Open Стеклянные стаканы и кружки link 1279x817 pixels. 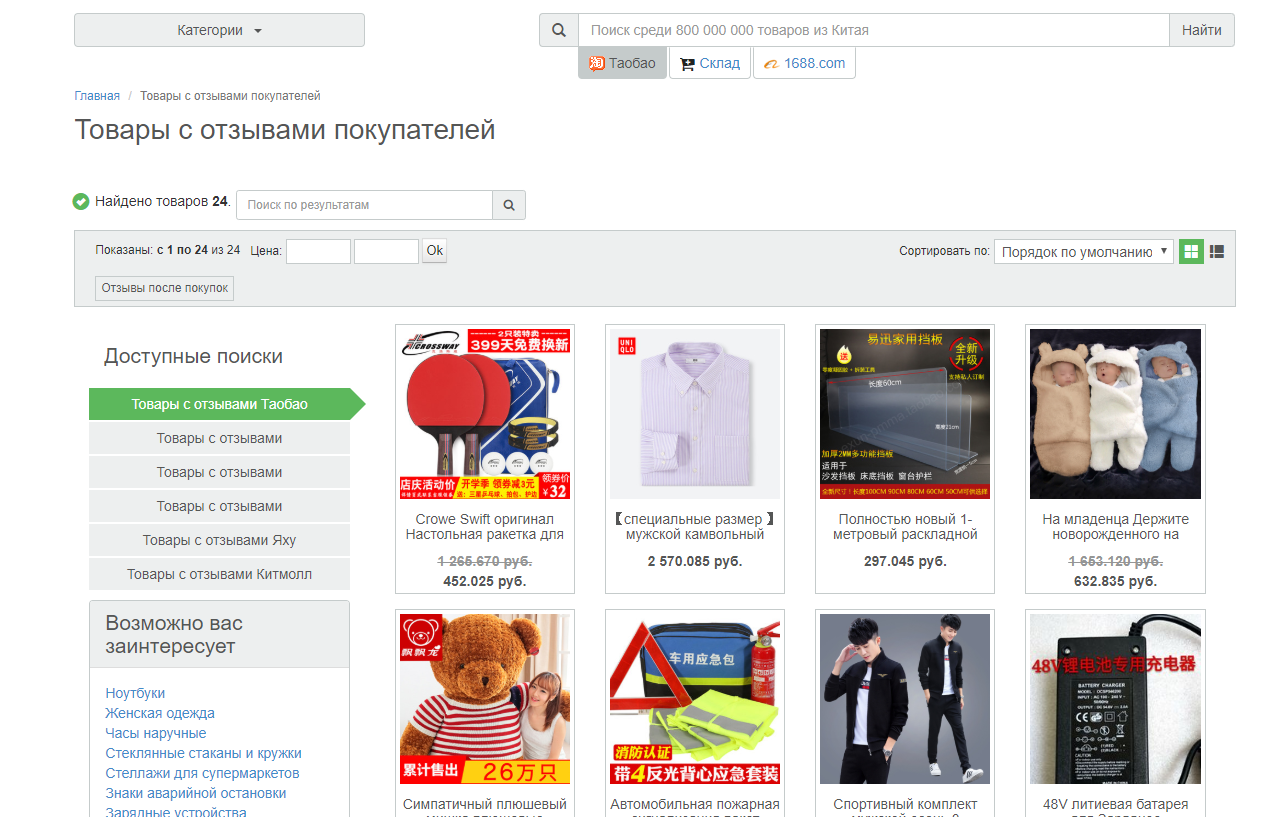204,753
